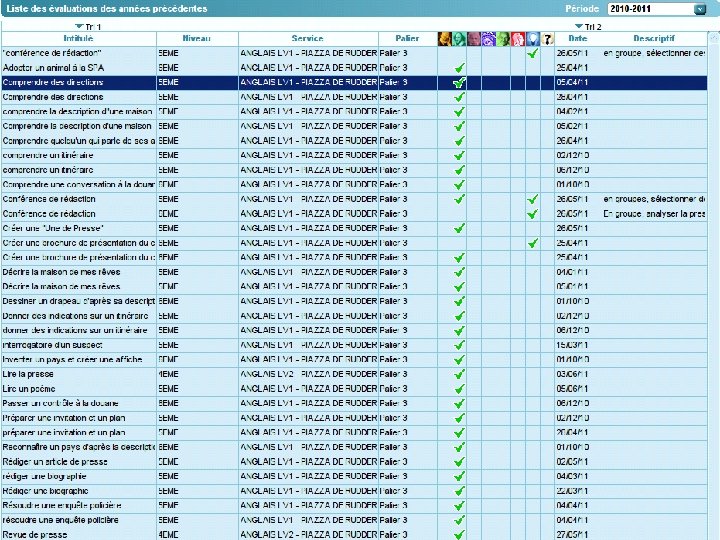Sort by the Service column header
This screenshot has height=540, width=720.
(x=308, y=39)
